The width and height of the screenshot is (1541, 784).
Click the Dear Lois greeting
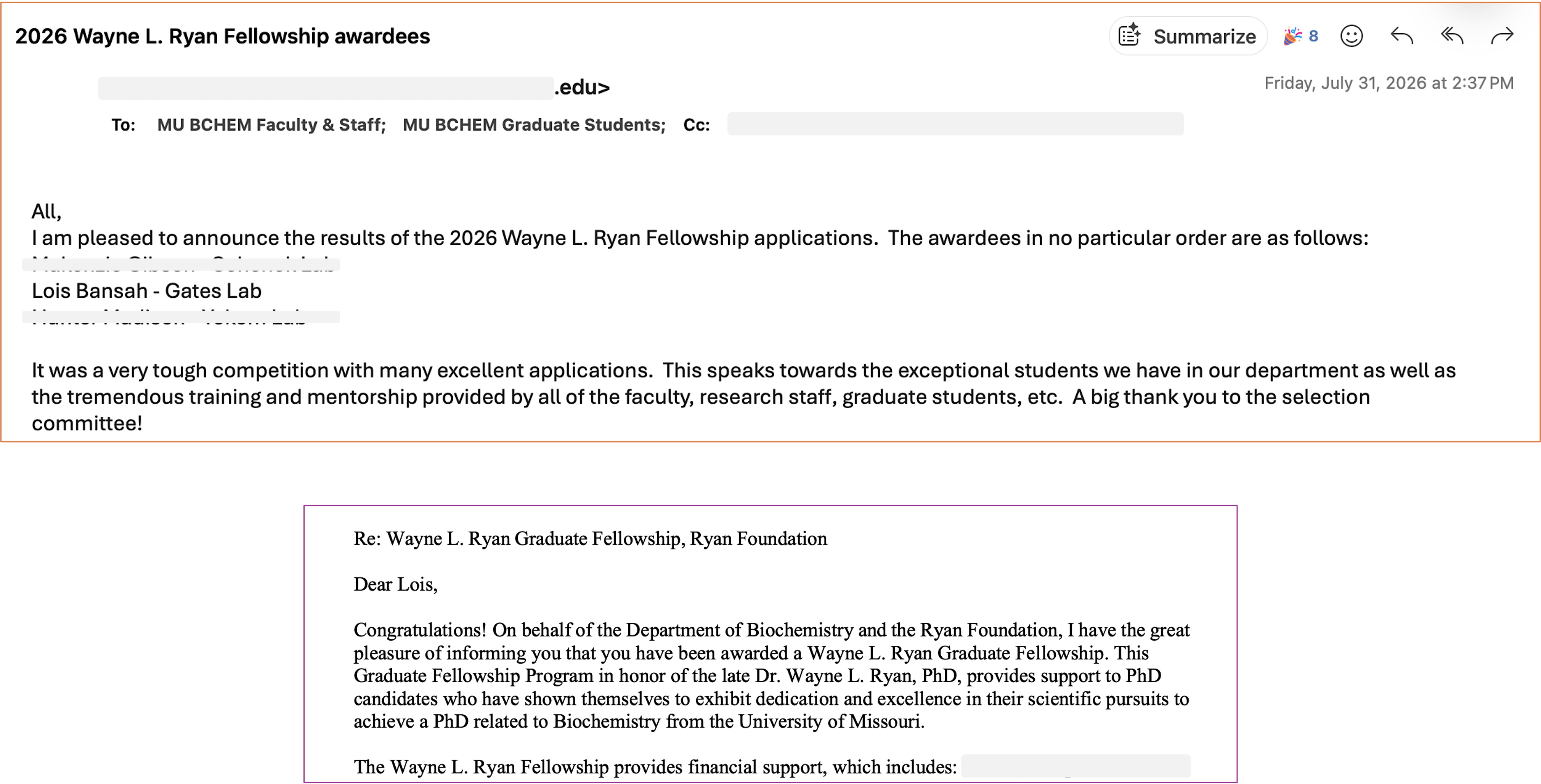point(395,584)
